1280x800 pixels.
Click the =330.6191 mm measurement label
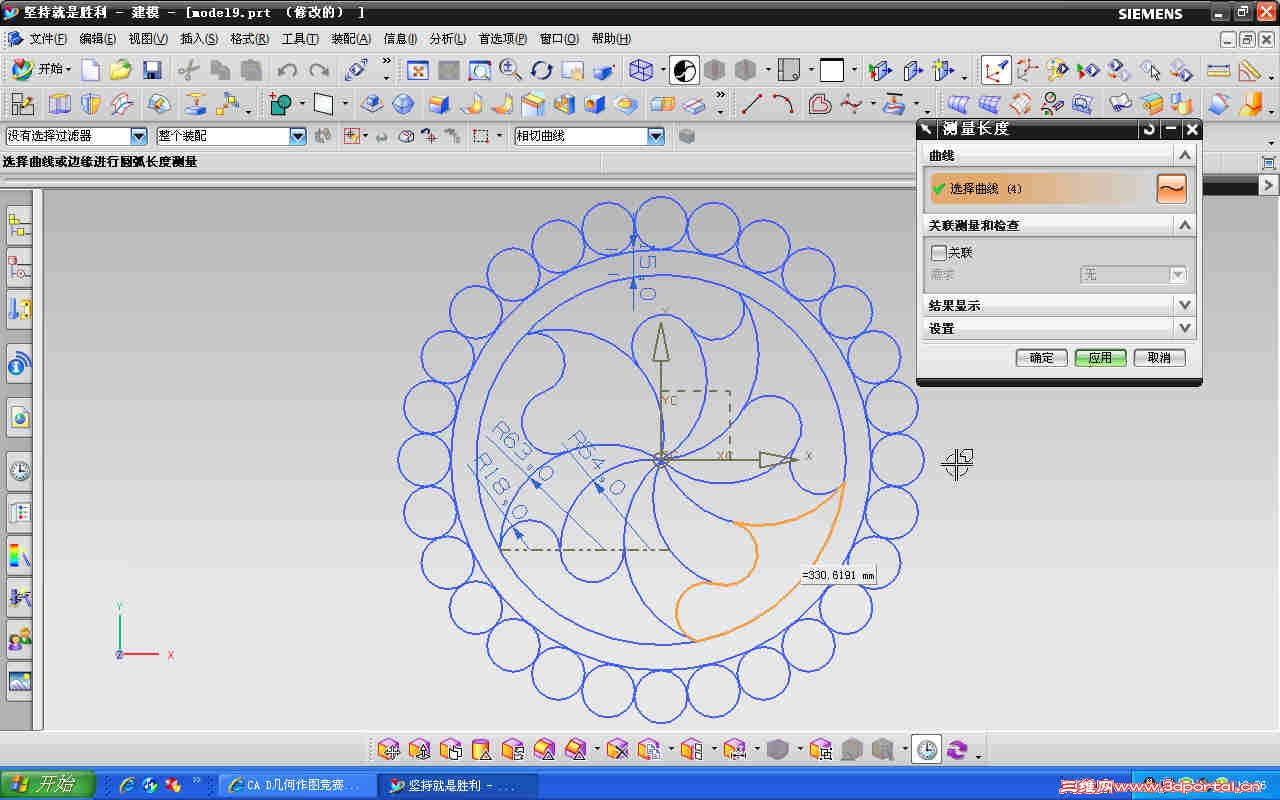[x=838, y=576]
